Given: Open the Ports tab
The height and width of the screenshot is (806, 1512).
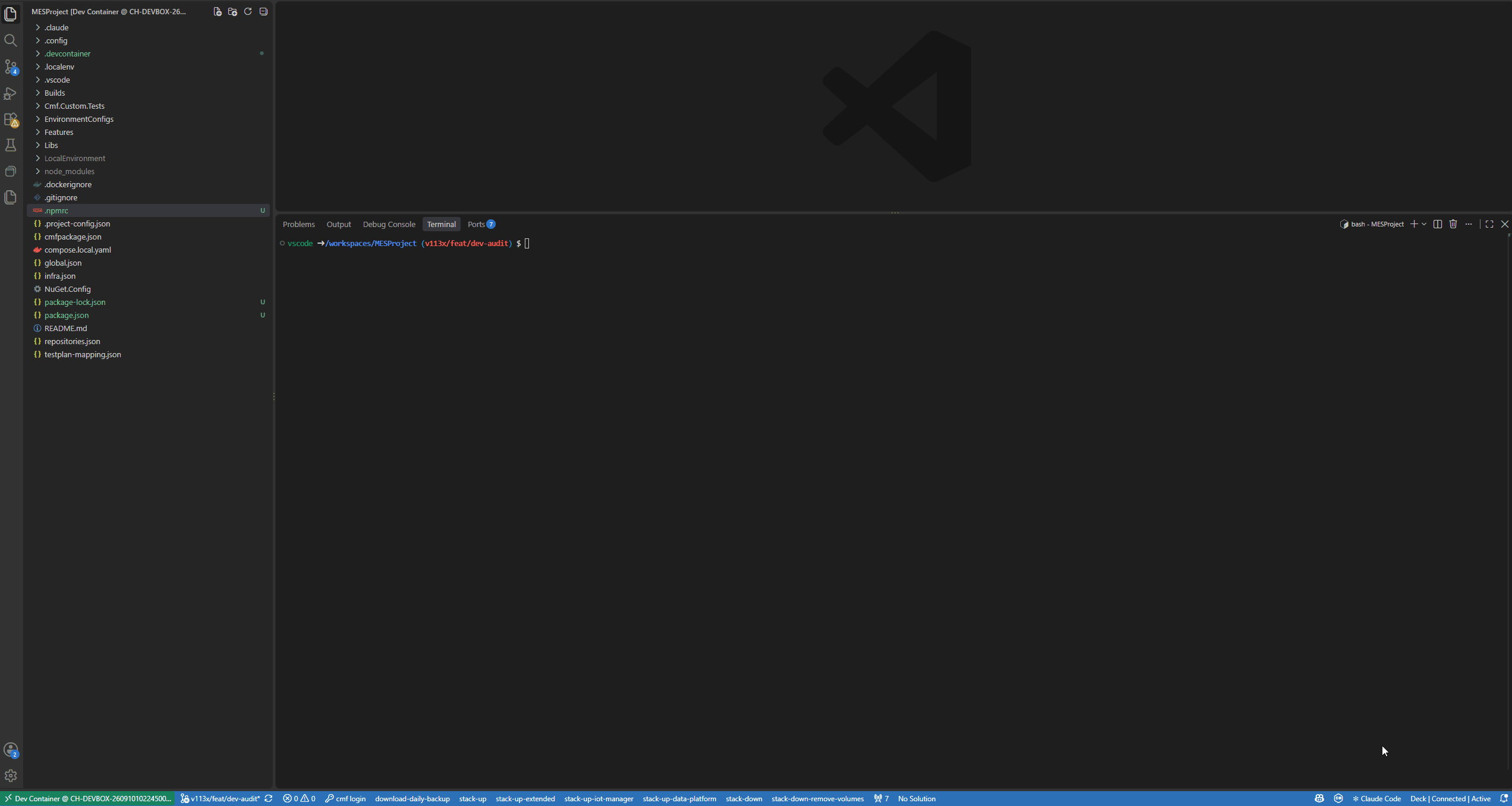Looking at the screenshot, I should (x=481, y=224).
